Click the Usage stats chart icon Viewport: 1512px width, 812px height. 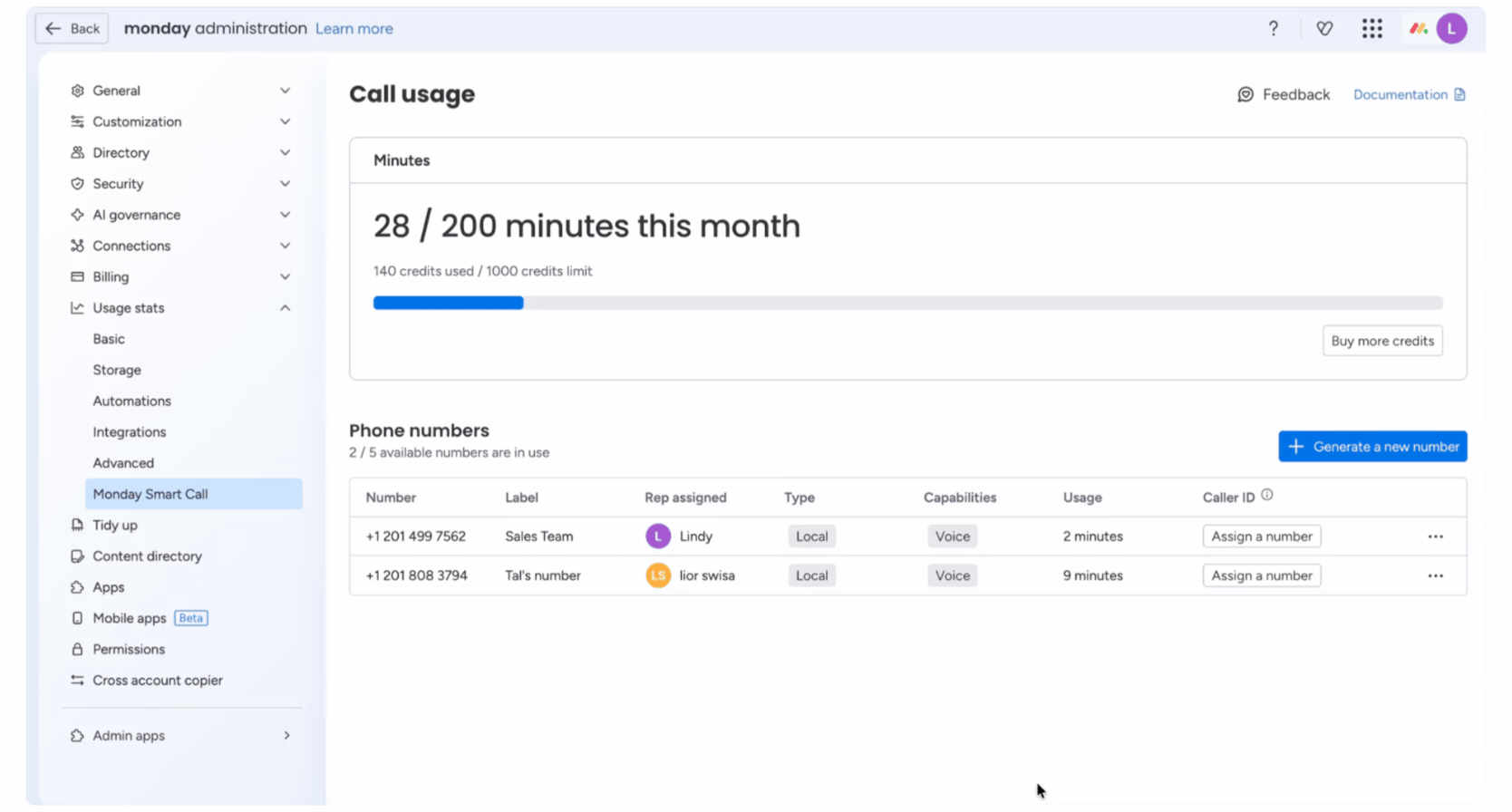(x=77, y=308)
